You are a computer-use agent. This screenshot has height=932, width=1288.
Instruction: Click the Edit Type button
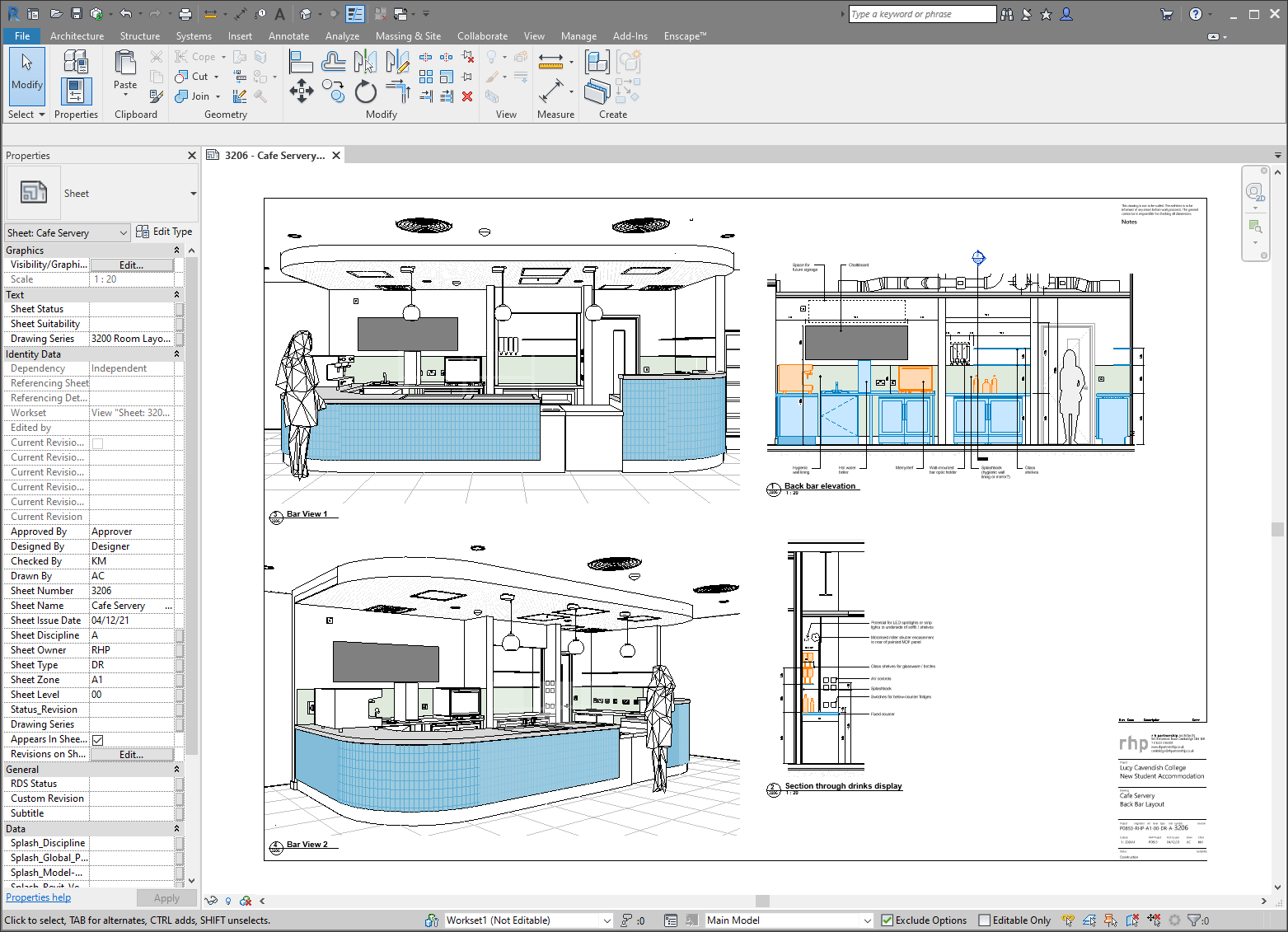(x=165, y=232)
